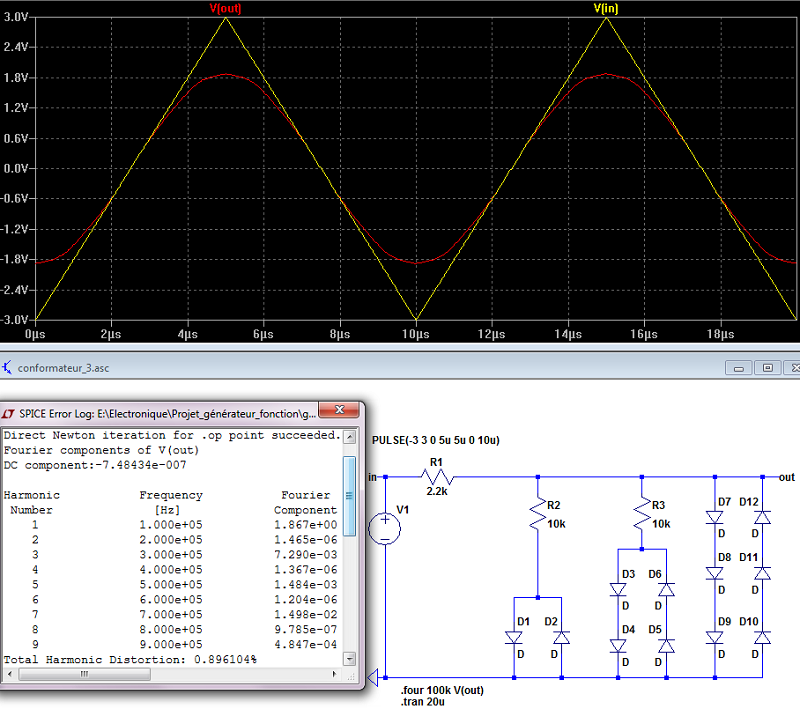
Task: Click the 18µs time axis label
Action: point(720,334)
